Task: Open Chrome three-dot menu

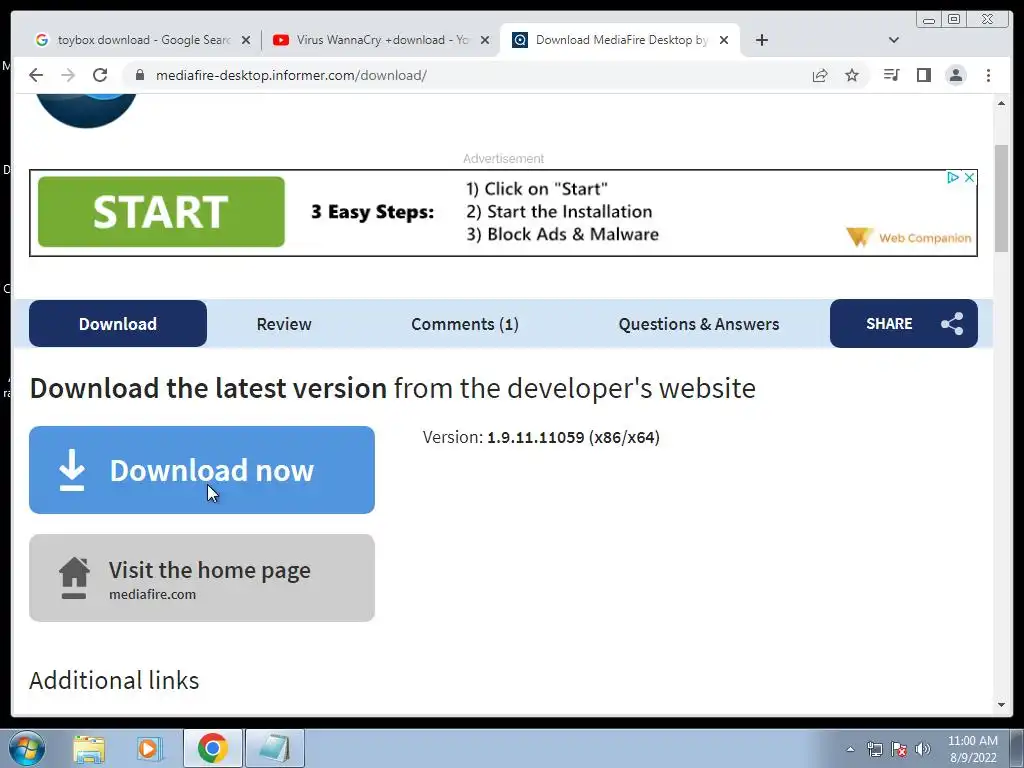Action: [988, 75]
